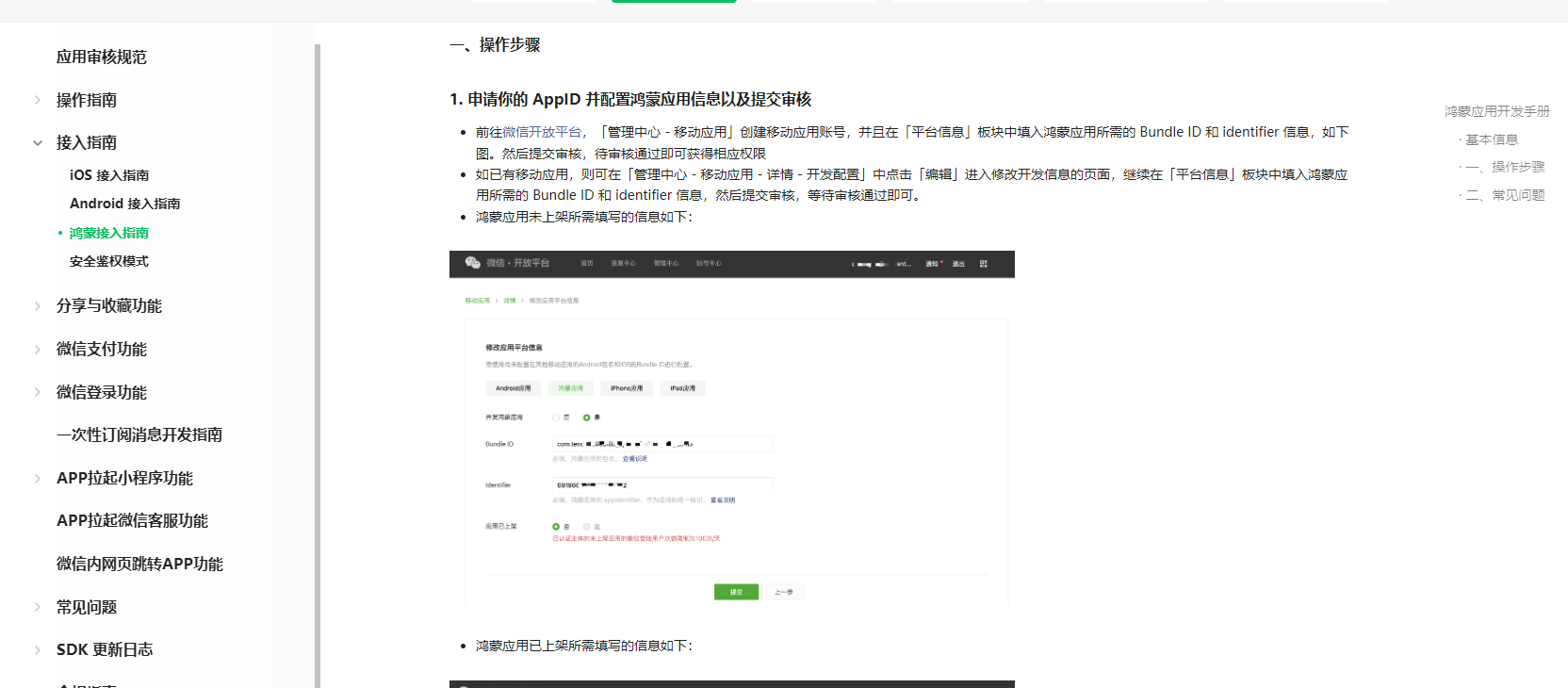Open the iOS 接入指南 page

109,175
